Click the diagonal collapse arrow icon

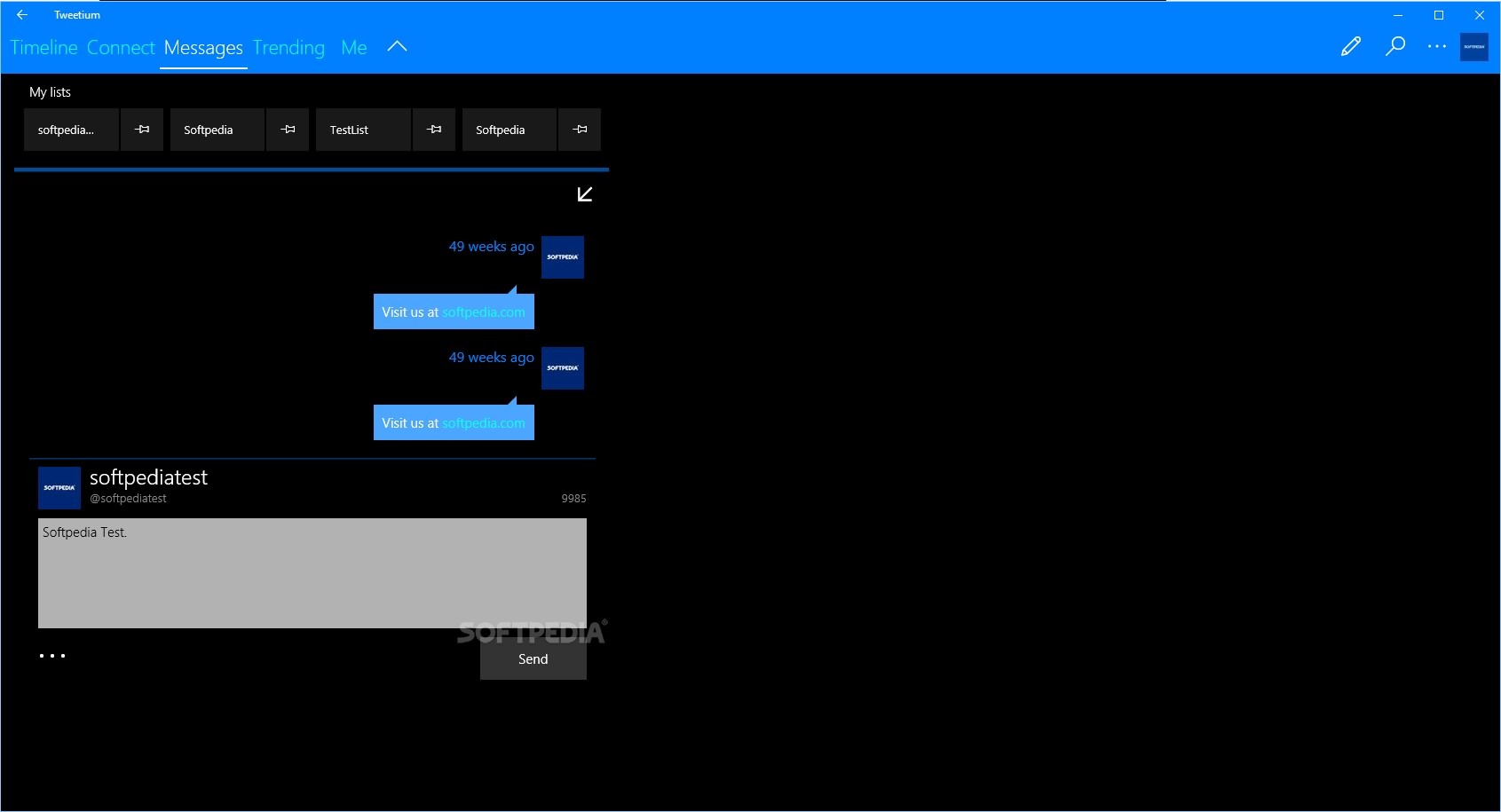(x=585, y=194)
